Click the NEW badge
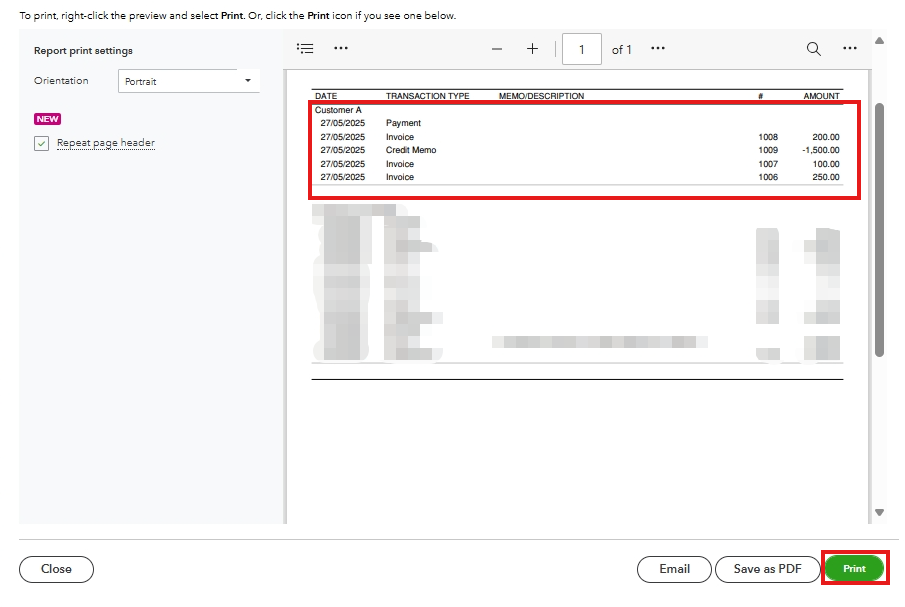Screen dimensions: 905x607 point(47,119)
